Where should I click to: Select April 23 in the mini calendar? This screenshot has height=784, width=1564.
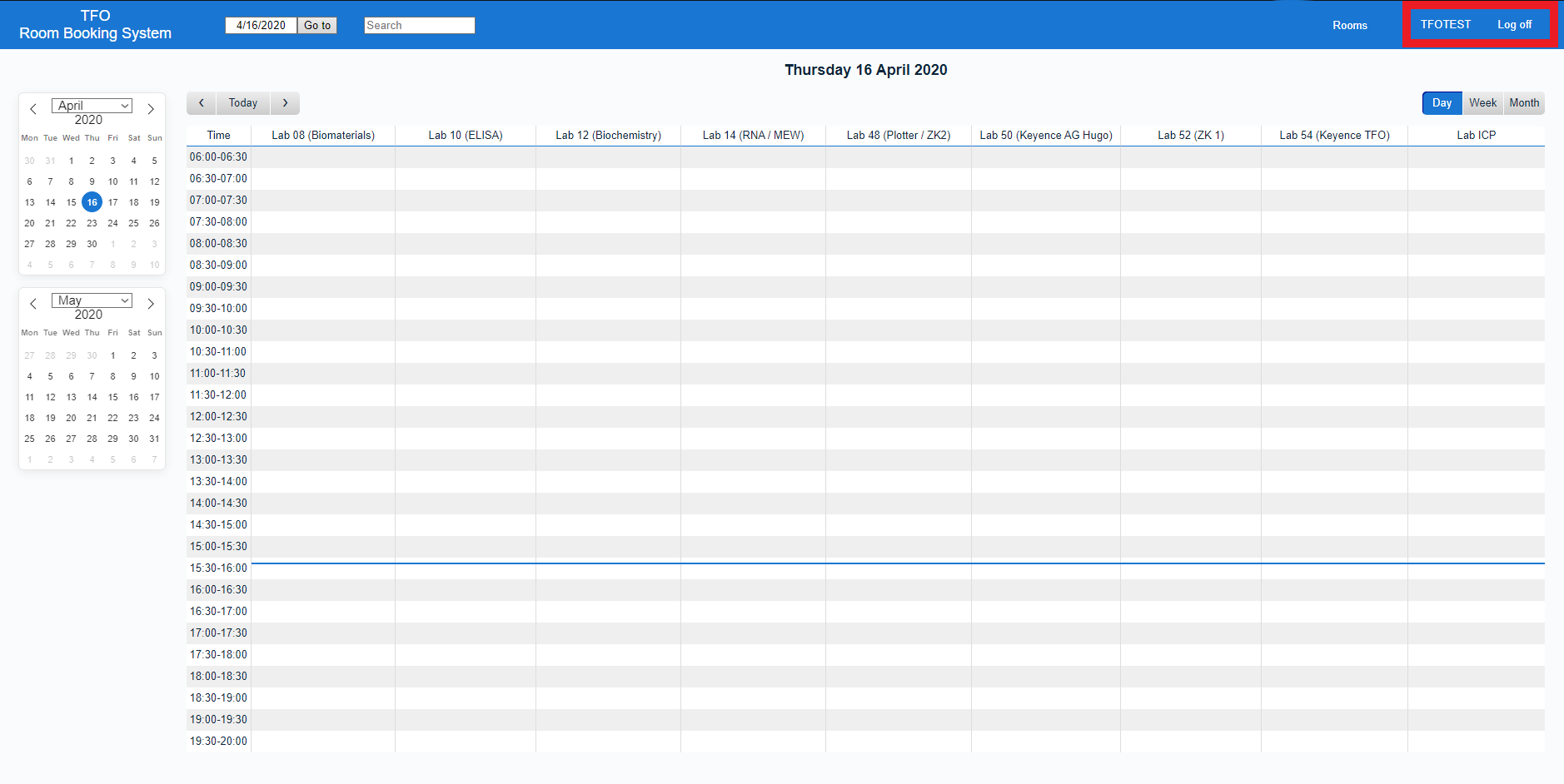click(x=92, y=223)
